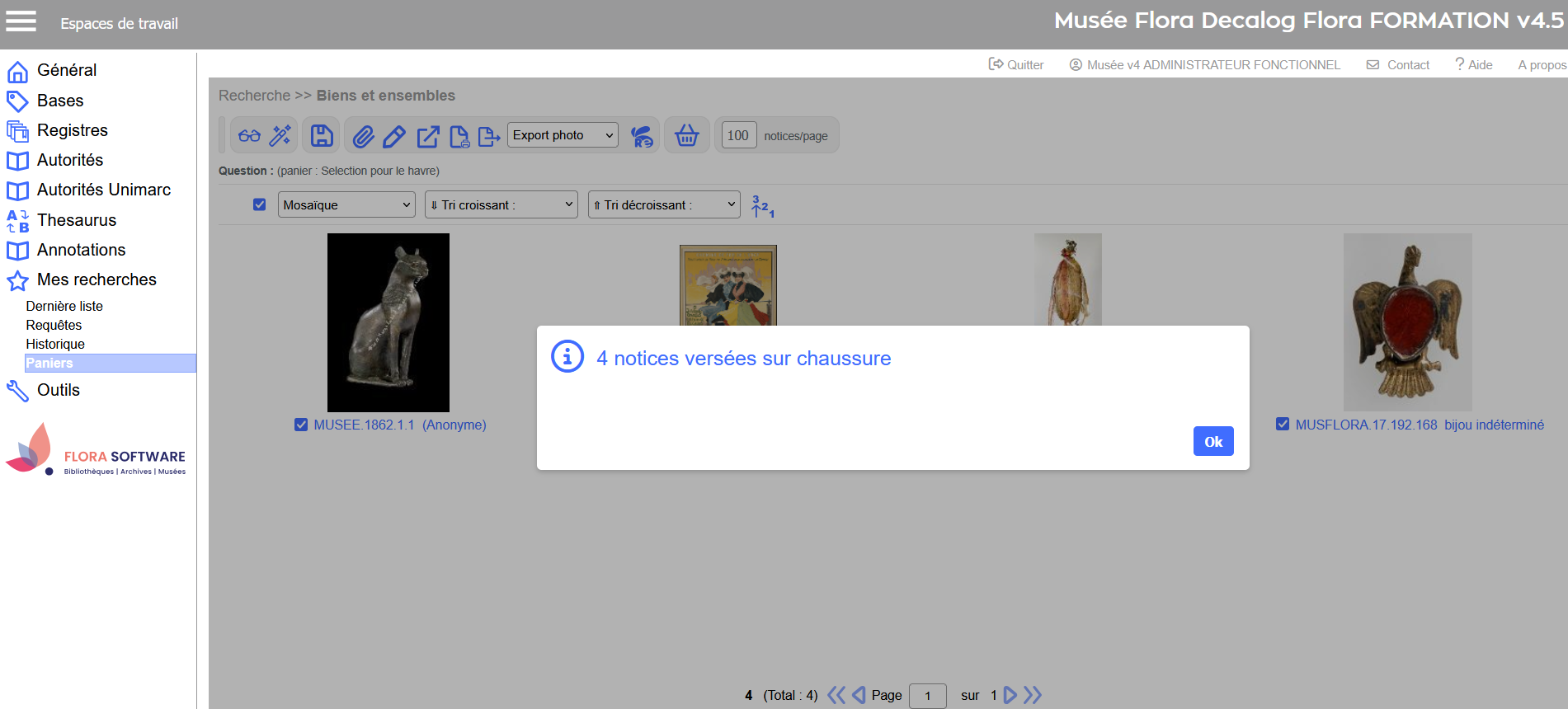Select Paniers under Mes recherches

pos(49,364)
